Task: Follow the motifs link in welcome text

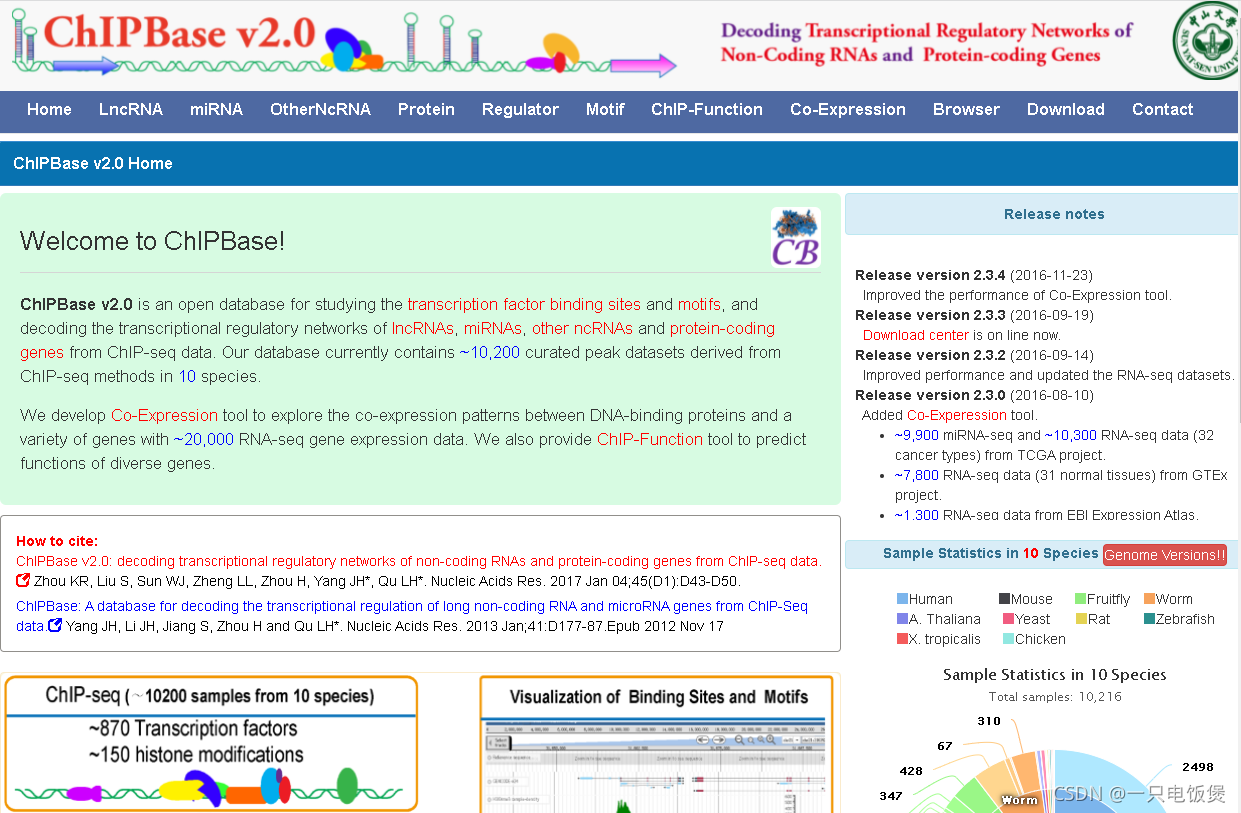Action: 699,304
